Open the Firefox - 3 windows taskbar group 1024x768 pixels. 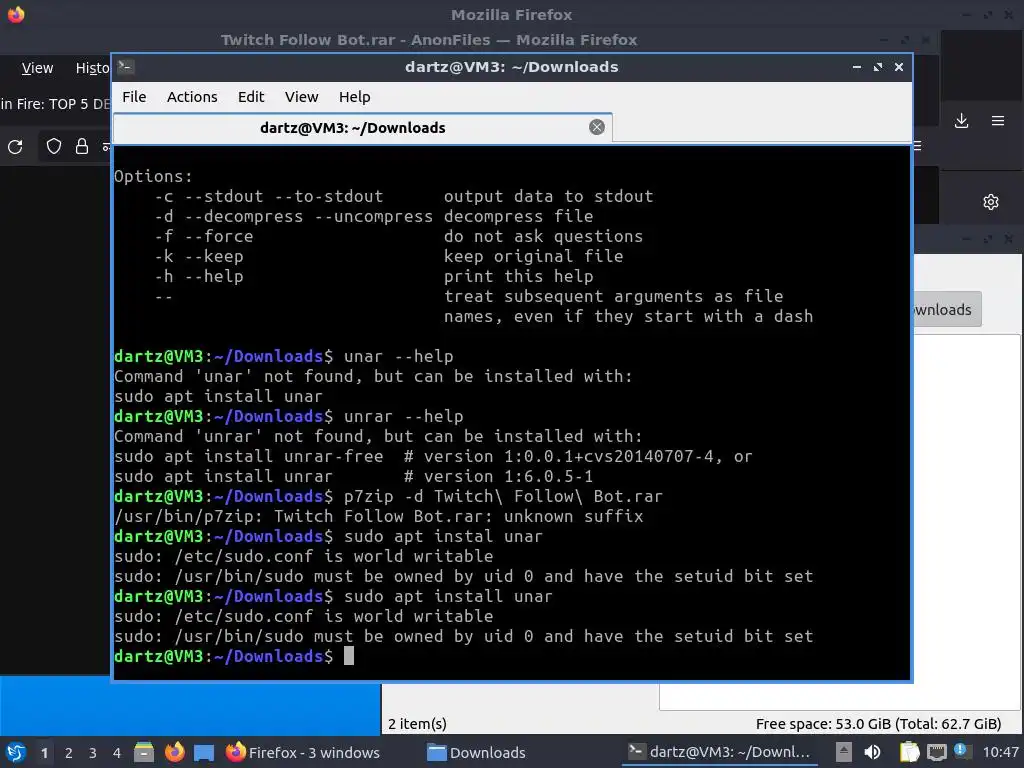pos(303,752)
